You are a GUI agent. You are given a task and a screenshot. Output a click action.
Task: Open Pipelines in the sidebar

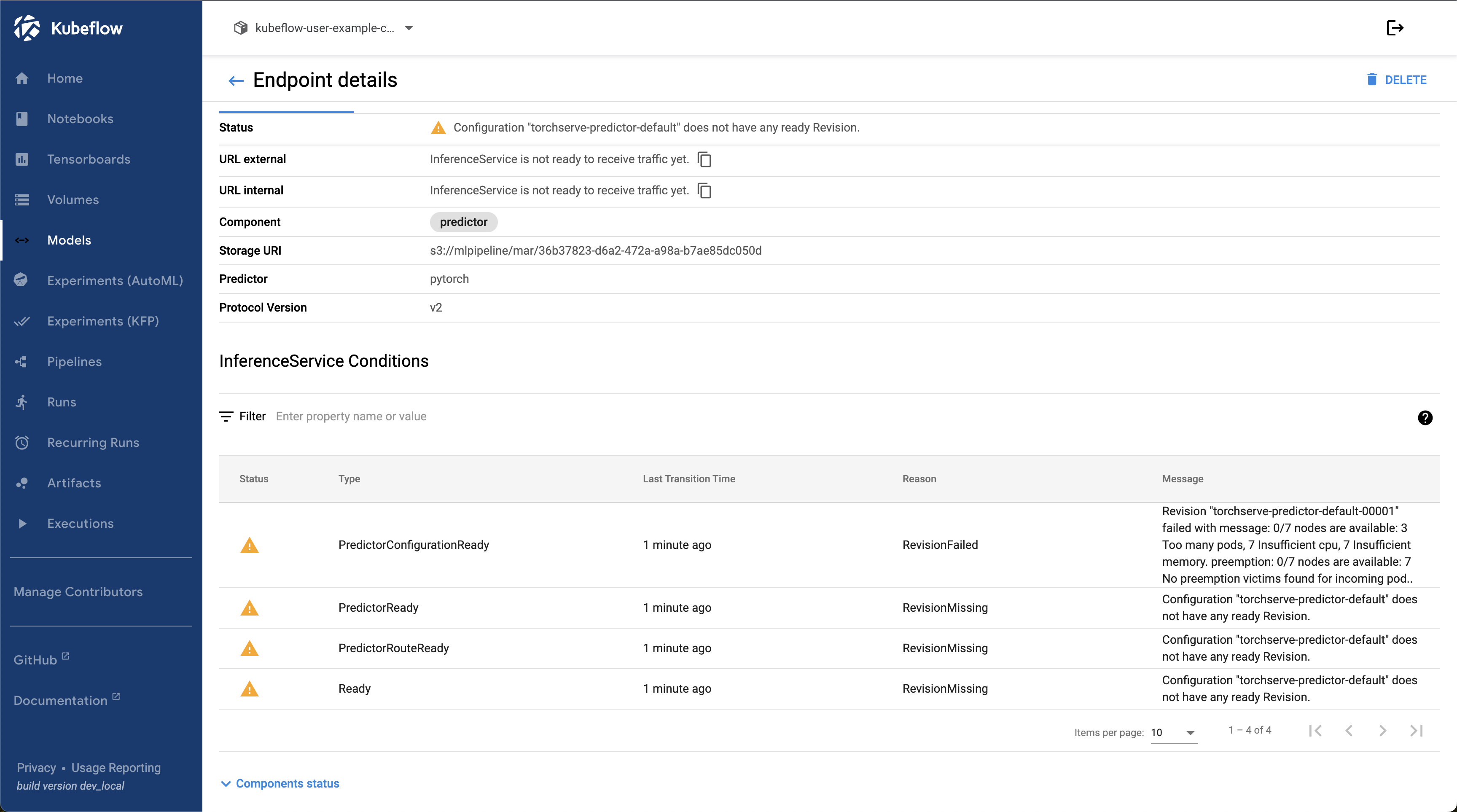click(x=74, y=361)
